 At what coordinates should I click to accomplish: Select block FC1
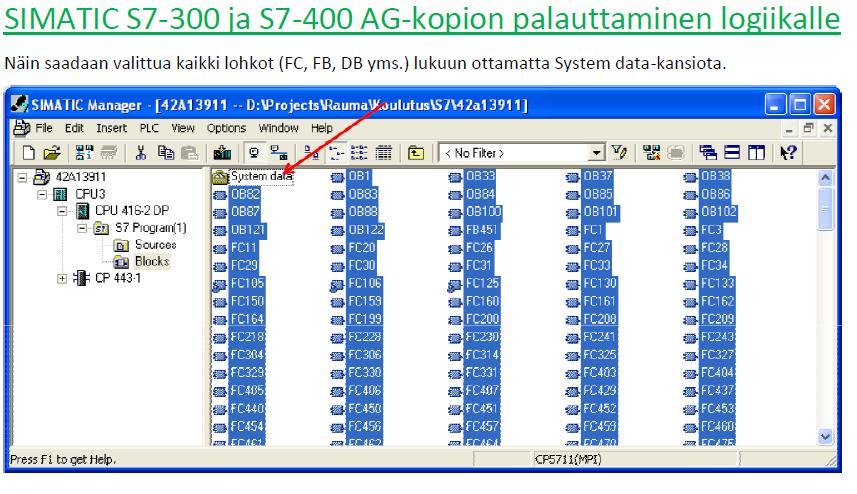tap(592, 230)
